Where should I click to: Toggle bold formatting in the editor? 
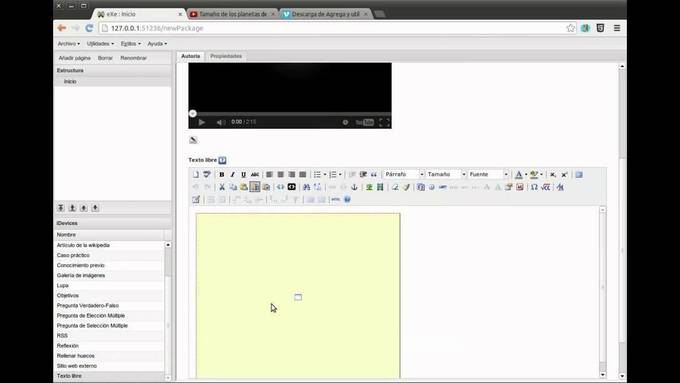click(x=222, y=174)
